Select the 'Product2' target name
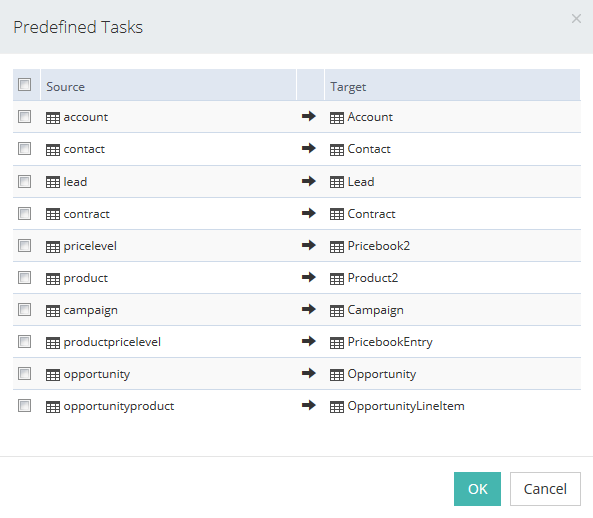The height and width of the screenshot is (518, 593). coord(373,278)
